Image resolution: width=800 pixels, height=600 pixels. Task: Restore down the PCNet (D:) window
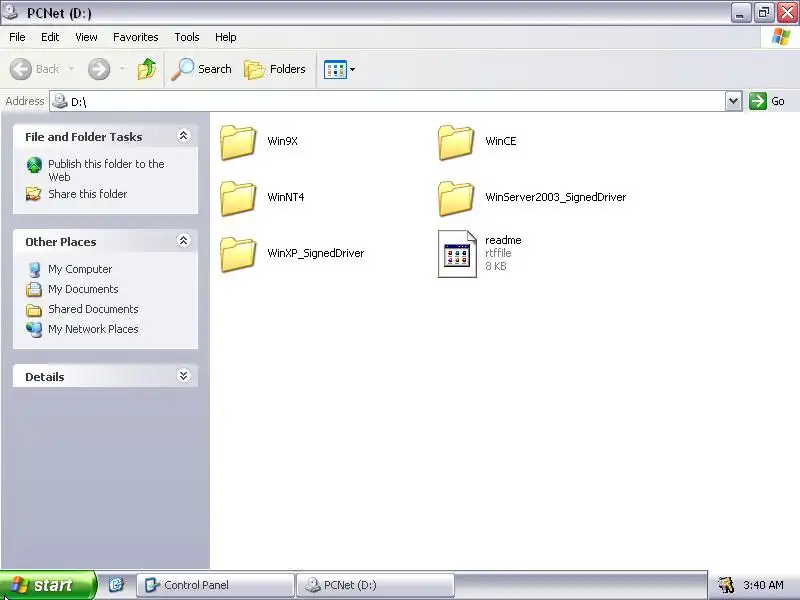[x=764, y=13]
